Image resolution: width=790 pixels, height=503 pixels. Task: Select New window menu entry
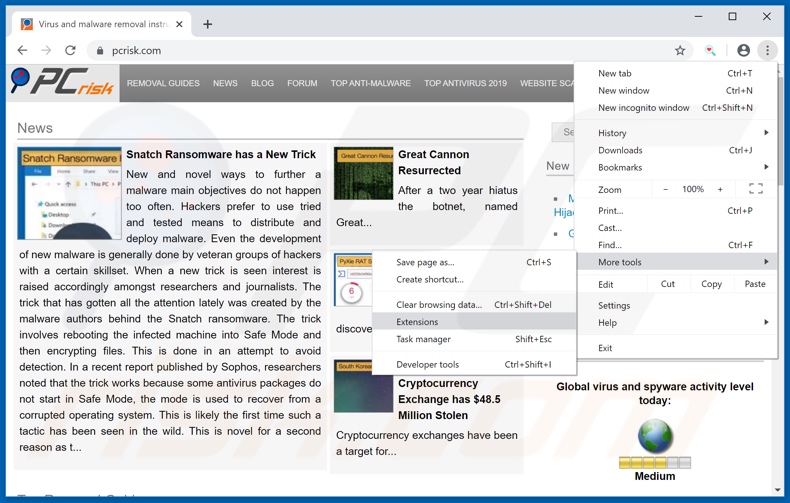[x=676, y=91]
